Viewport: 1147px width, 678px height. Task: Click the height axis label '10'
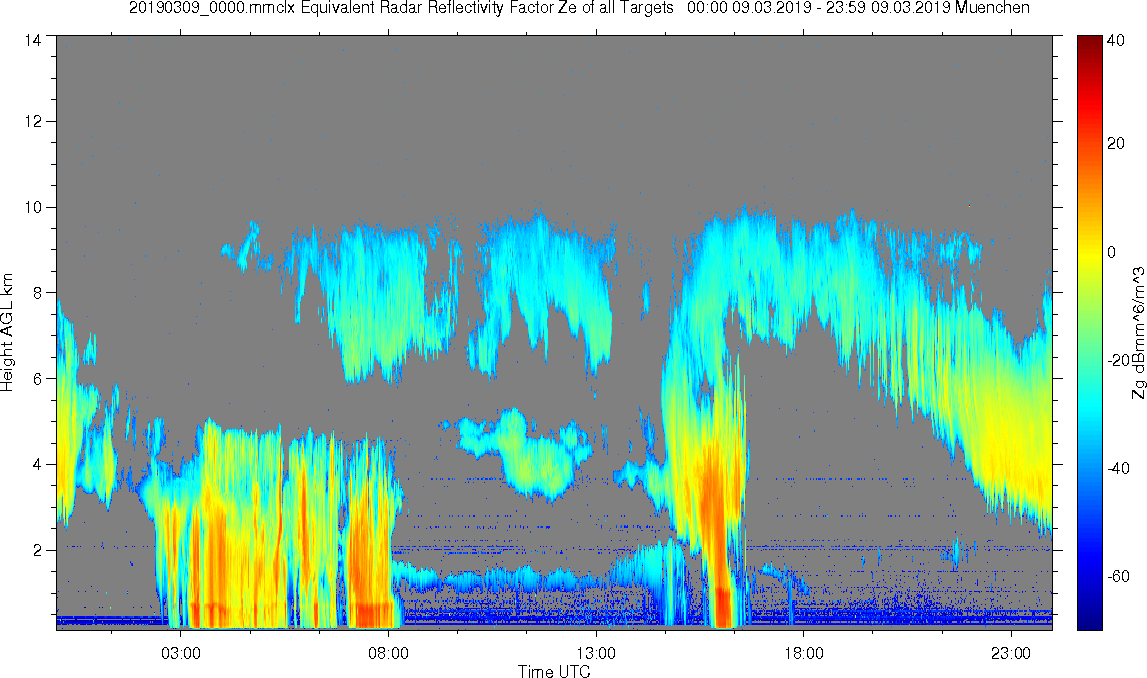33,207
